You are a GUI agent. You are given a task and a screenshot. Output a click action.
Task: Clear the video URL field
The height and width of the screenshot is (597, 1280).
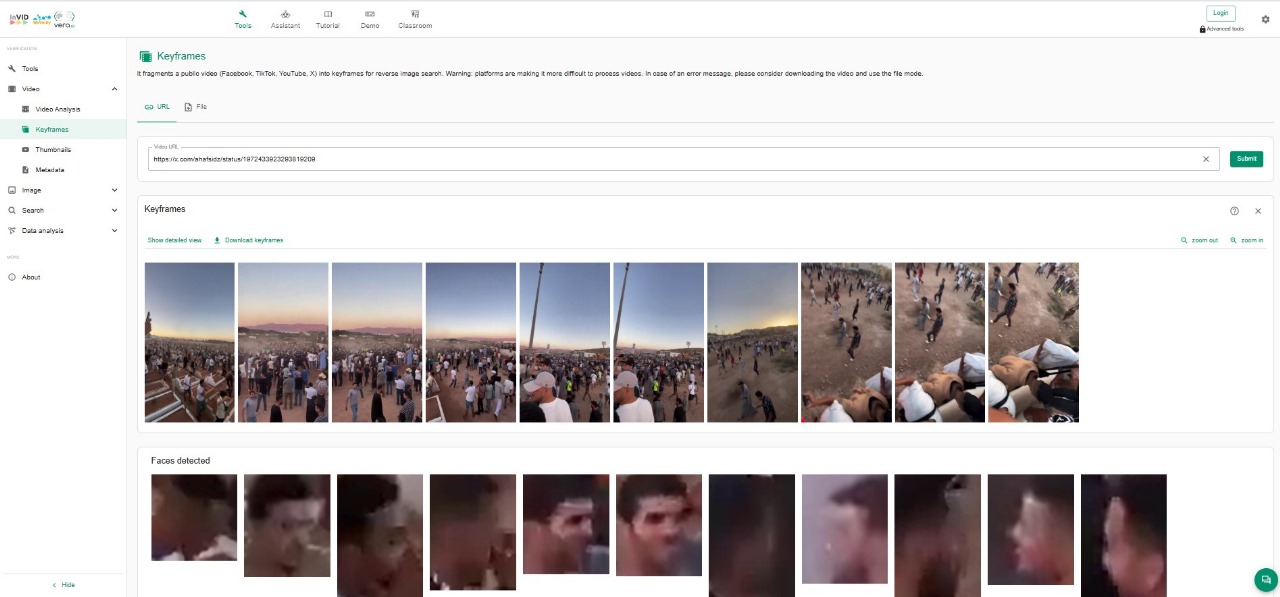[x=1205, y=159]
